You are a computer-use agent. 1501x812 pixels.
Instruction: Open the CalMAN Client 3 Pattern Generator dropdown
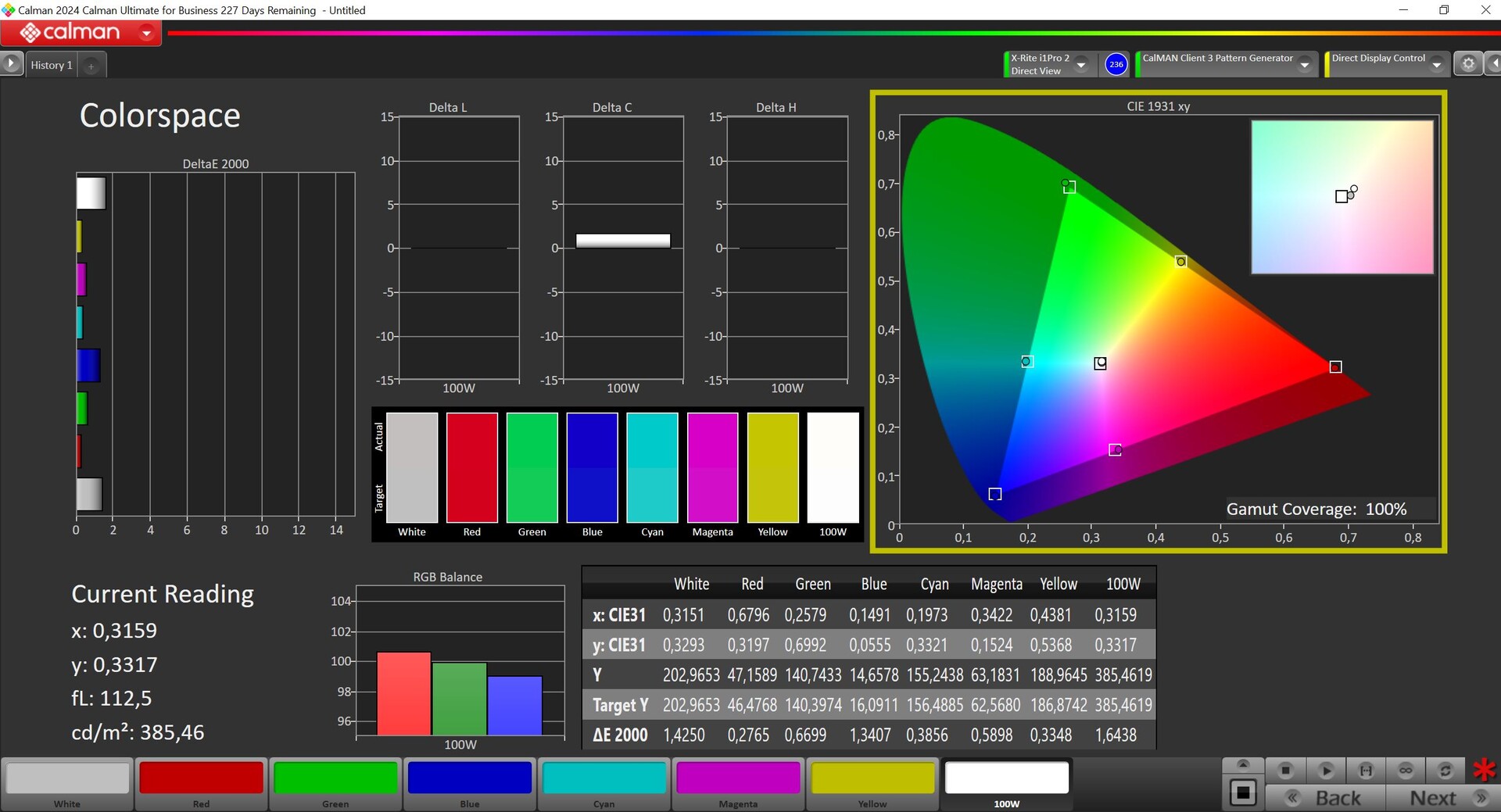click(1305, 65)
